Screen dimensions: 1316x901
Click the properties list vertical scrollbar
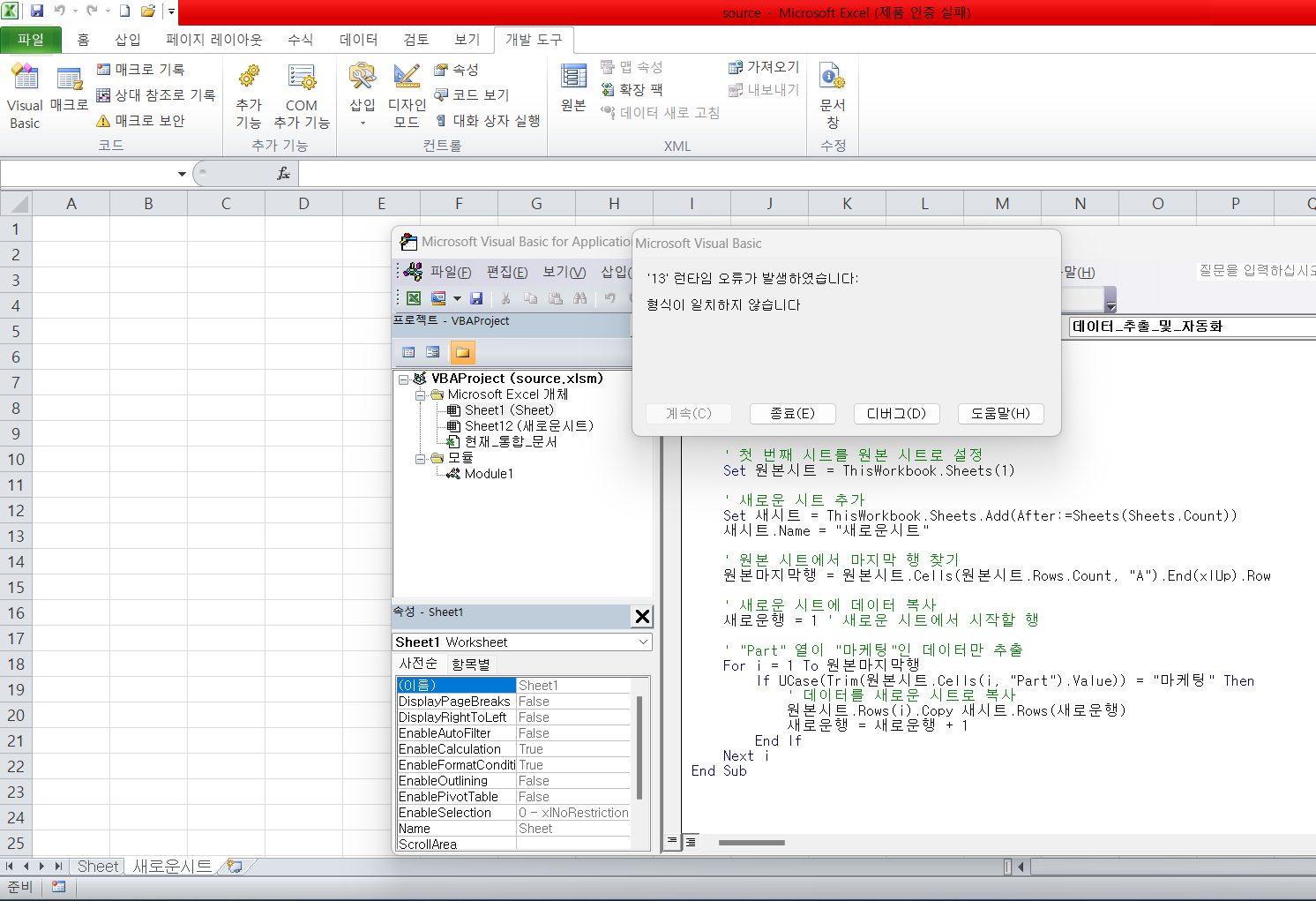click(x=639, y=748)
